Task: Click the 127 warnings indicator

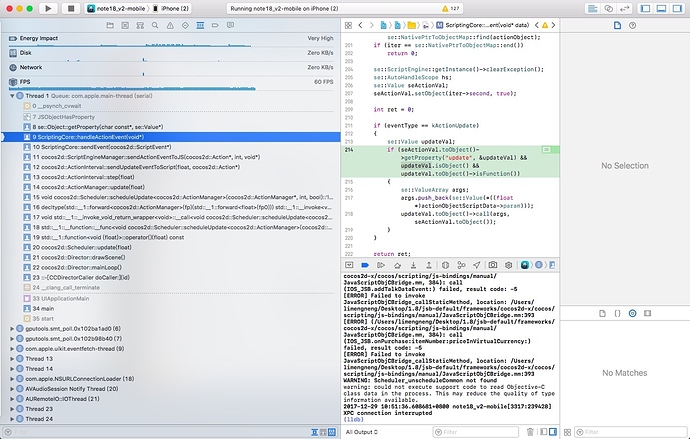Action: tap(451, 8)
